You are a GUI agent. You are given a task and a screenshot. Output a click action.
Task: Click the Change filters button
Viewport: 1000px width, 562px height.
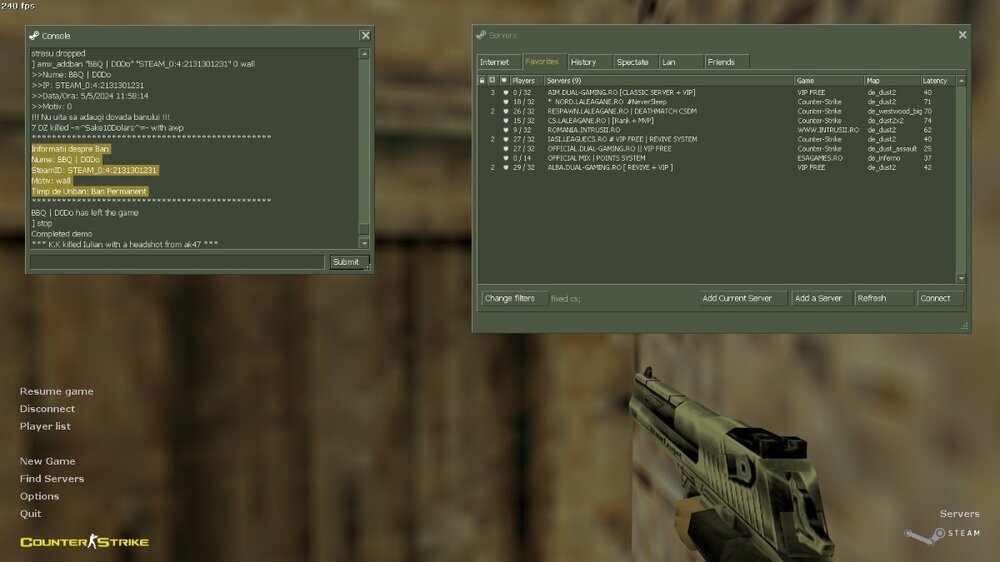(510, 298)
